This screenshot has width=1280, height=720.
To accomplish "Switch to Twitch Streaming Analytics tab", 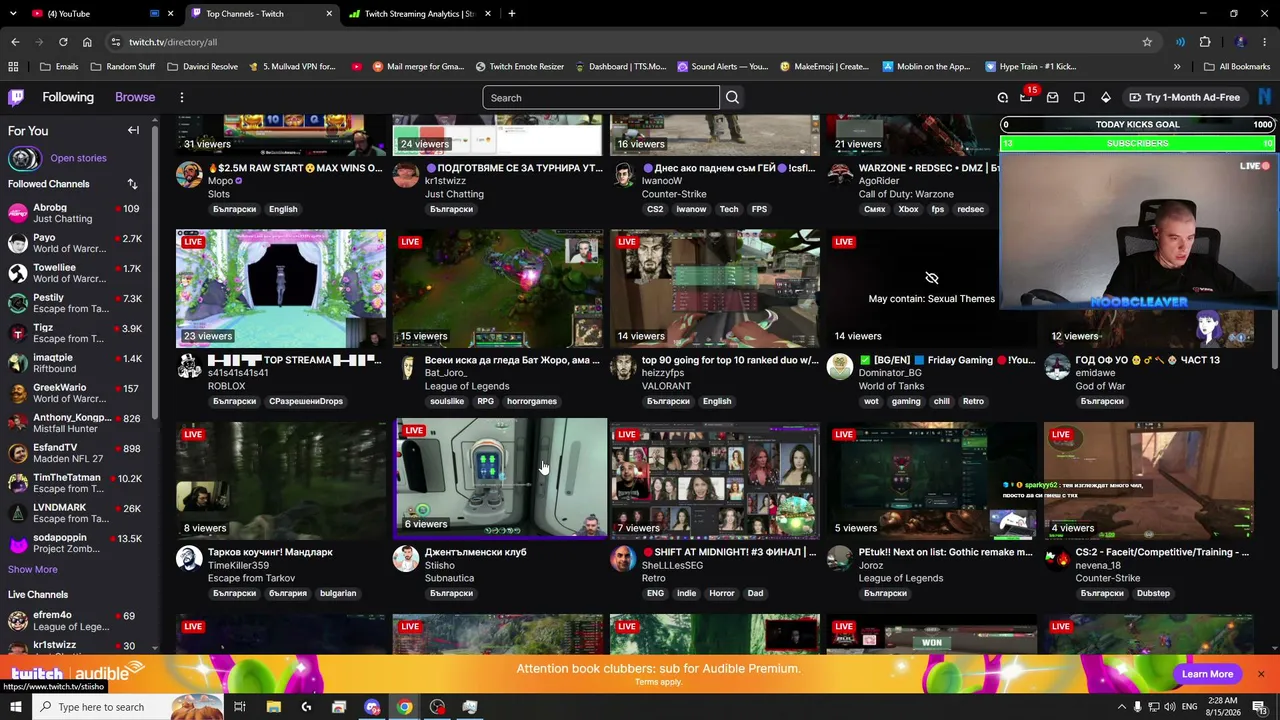I will click(x=420, y=14).
